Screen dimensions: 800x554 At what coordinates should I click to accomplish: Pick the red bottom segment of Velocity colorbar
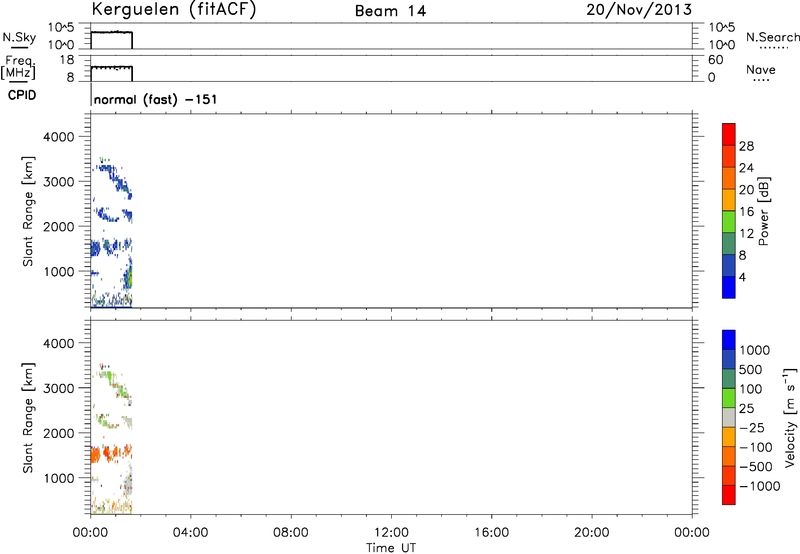point(729,495)
